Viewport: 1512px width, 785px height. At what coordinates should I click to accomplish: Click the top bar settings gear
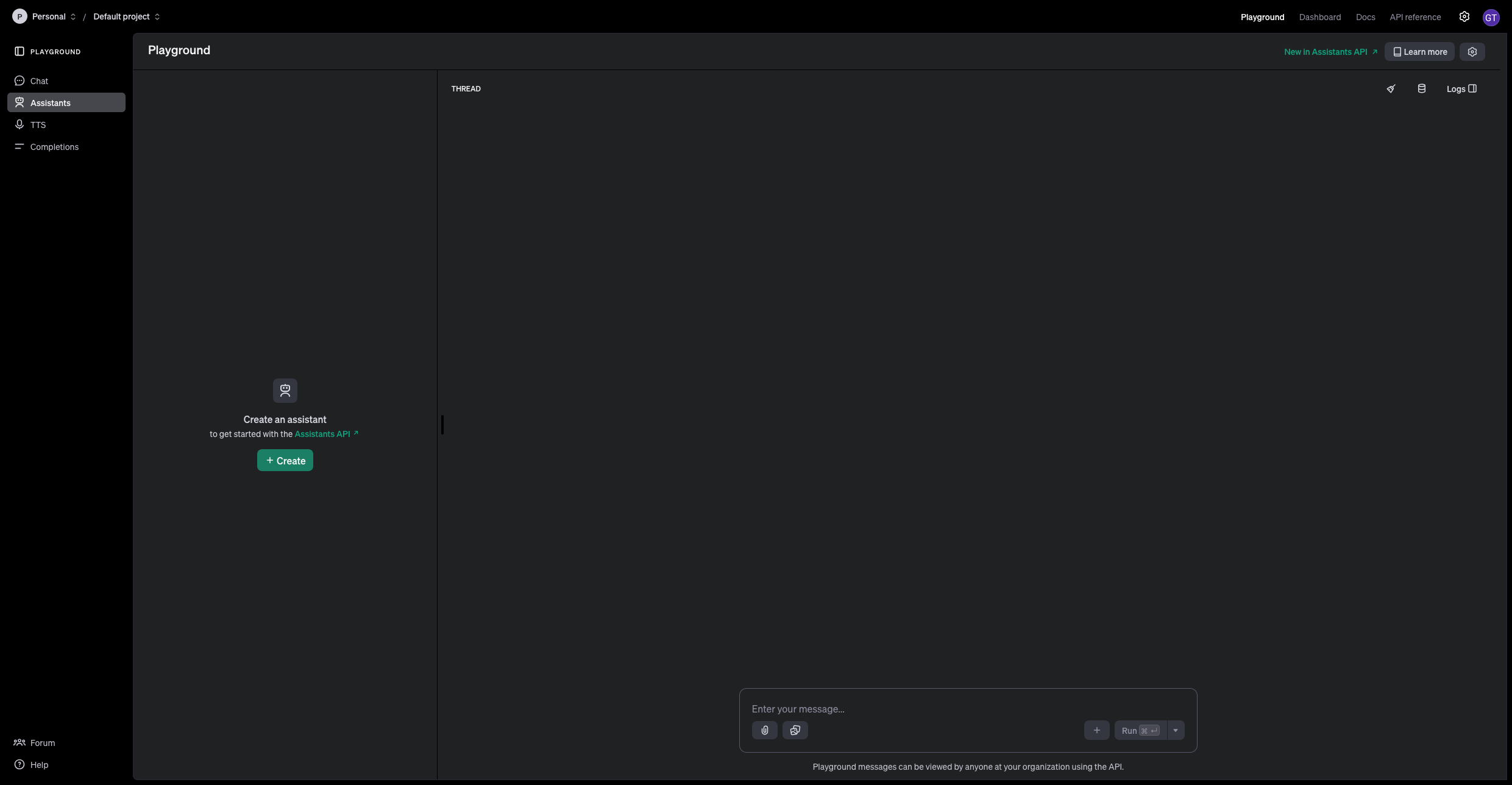click(1464, 17)
